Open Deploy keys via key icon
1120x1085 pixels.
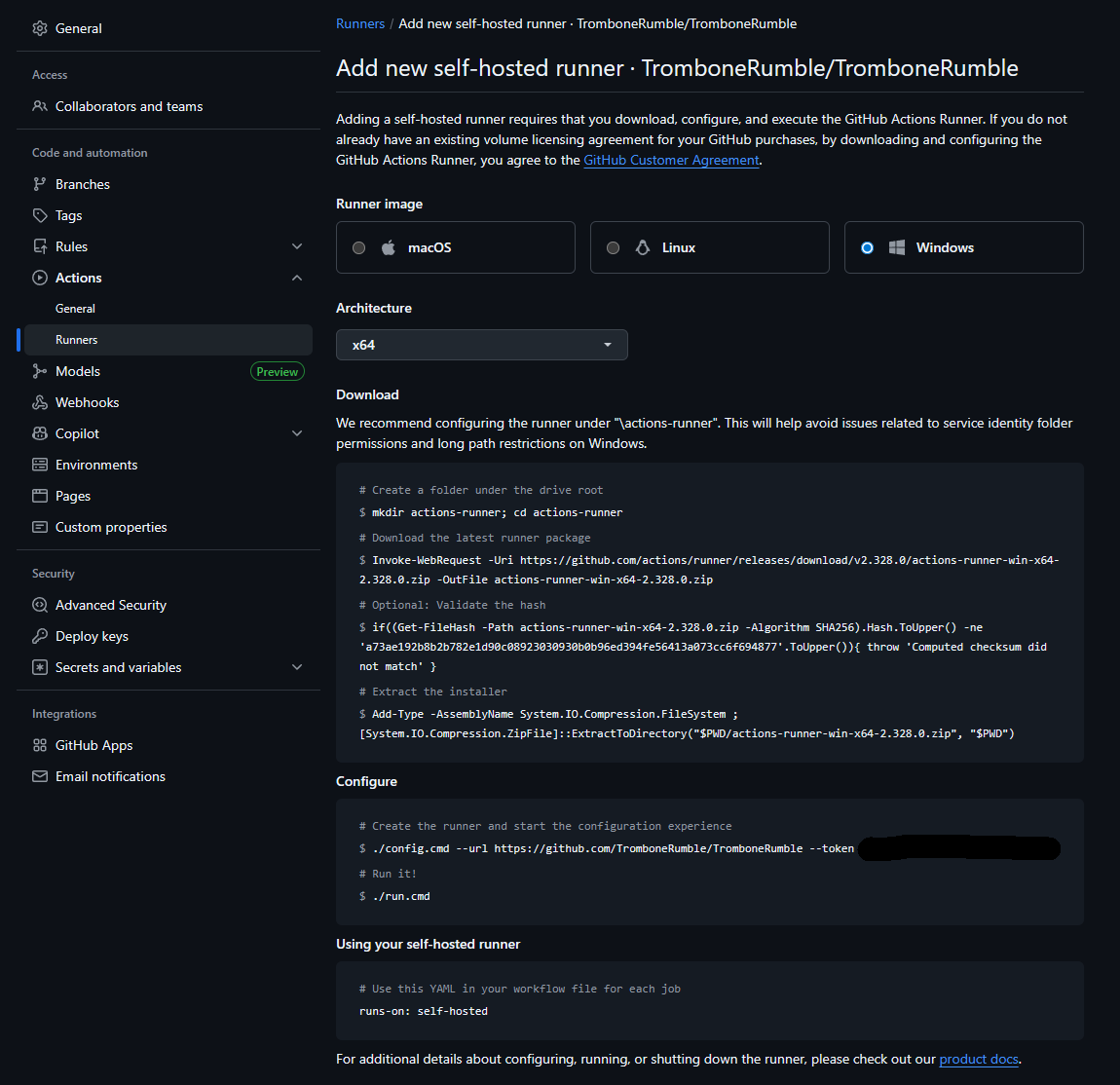[40, 636]
